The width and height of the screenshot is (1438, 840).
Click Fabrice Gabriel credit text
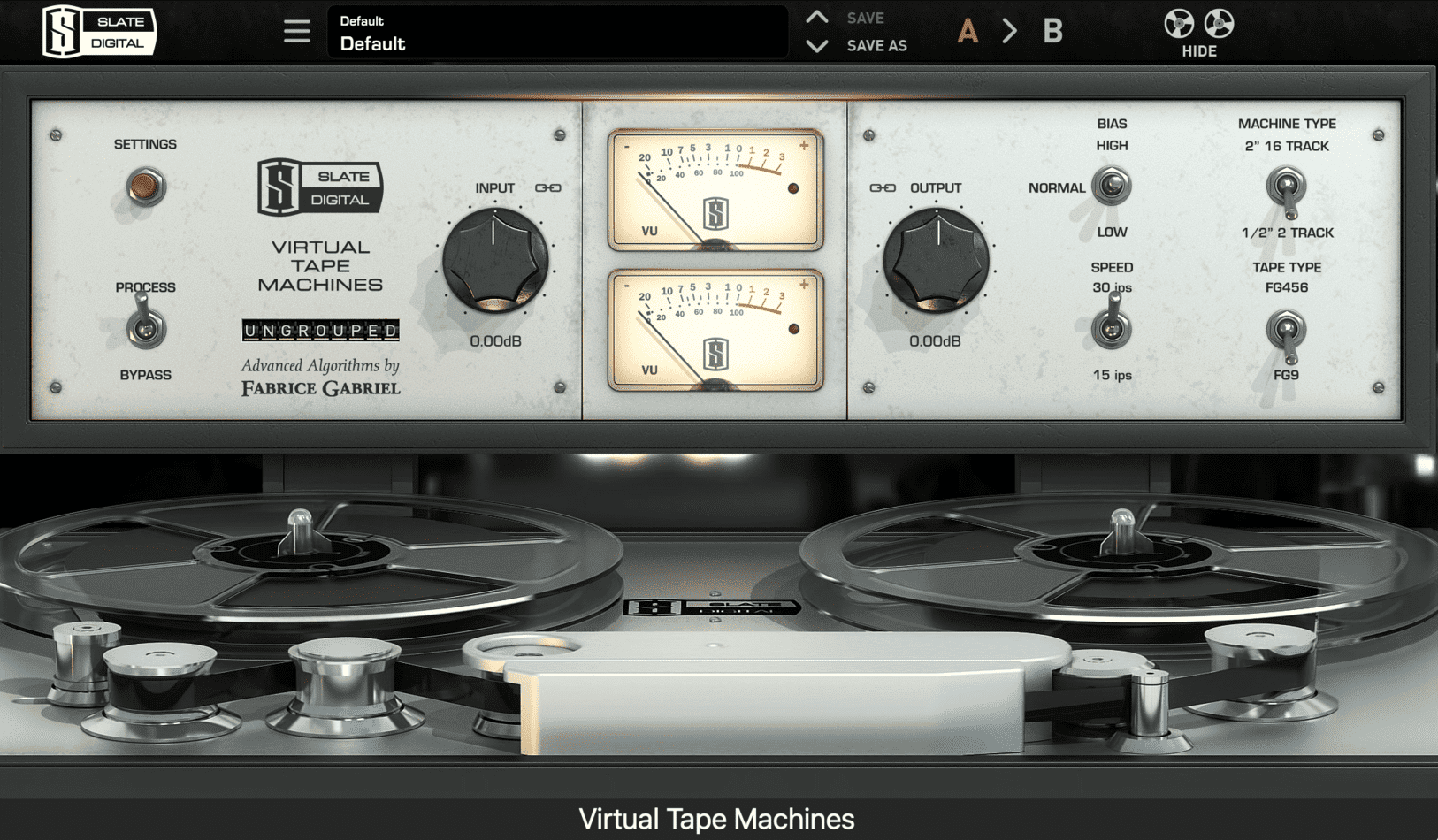click(x=321, y=388)
